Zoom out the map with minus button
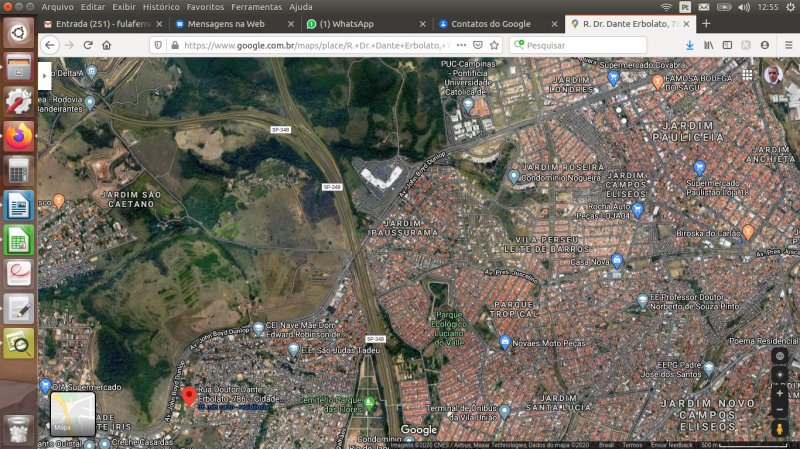Screen dimensions: 800x449 point(779,409)
